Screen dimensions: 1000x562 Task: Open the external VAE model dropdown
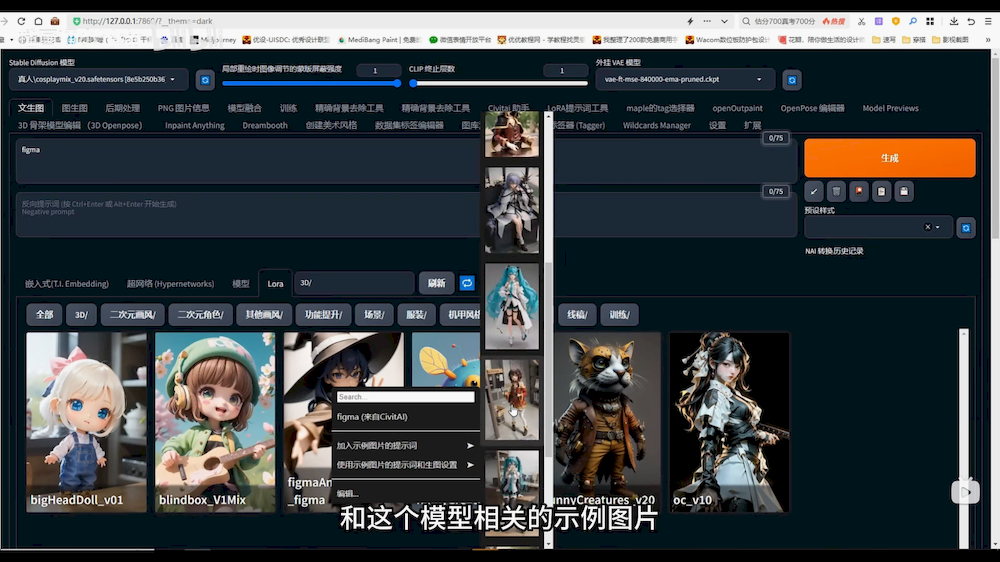tap(683, 79)
